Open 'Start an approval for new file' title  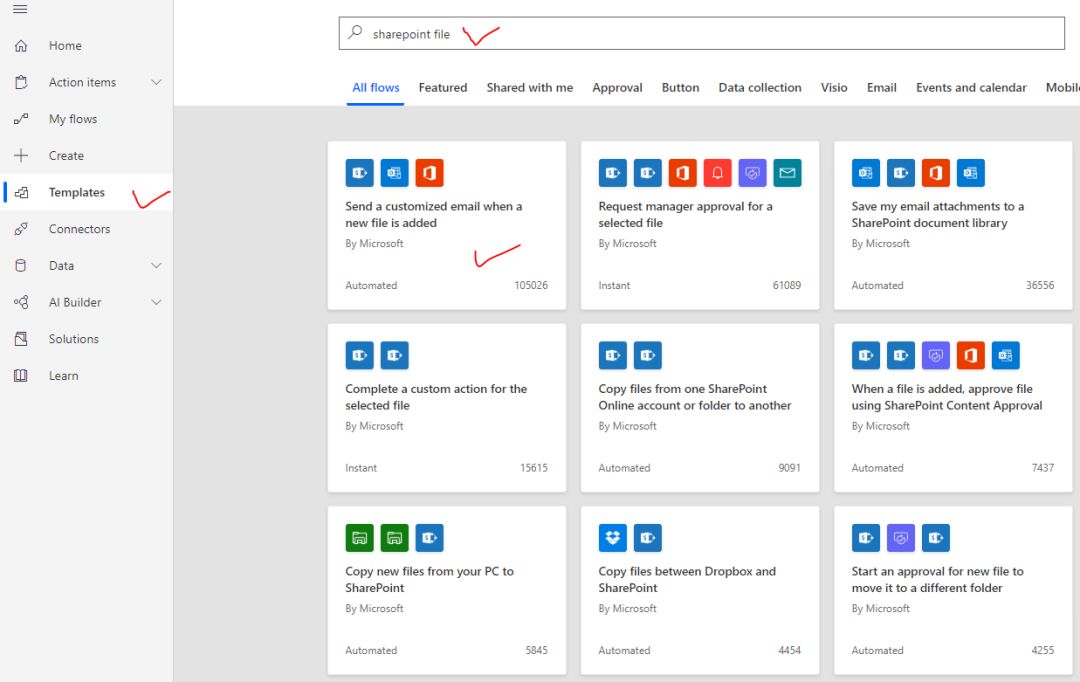point(937,579)
